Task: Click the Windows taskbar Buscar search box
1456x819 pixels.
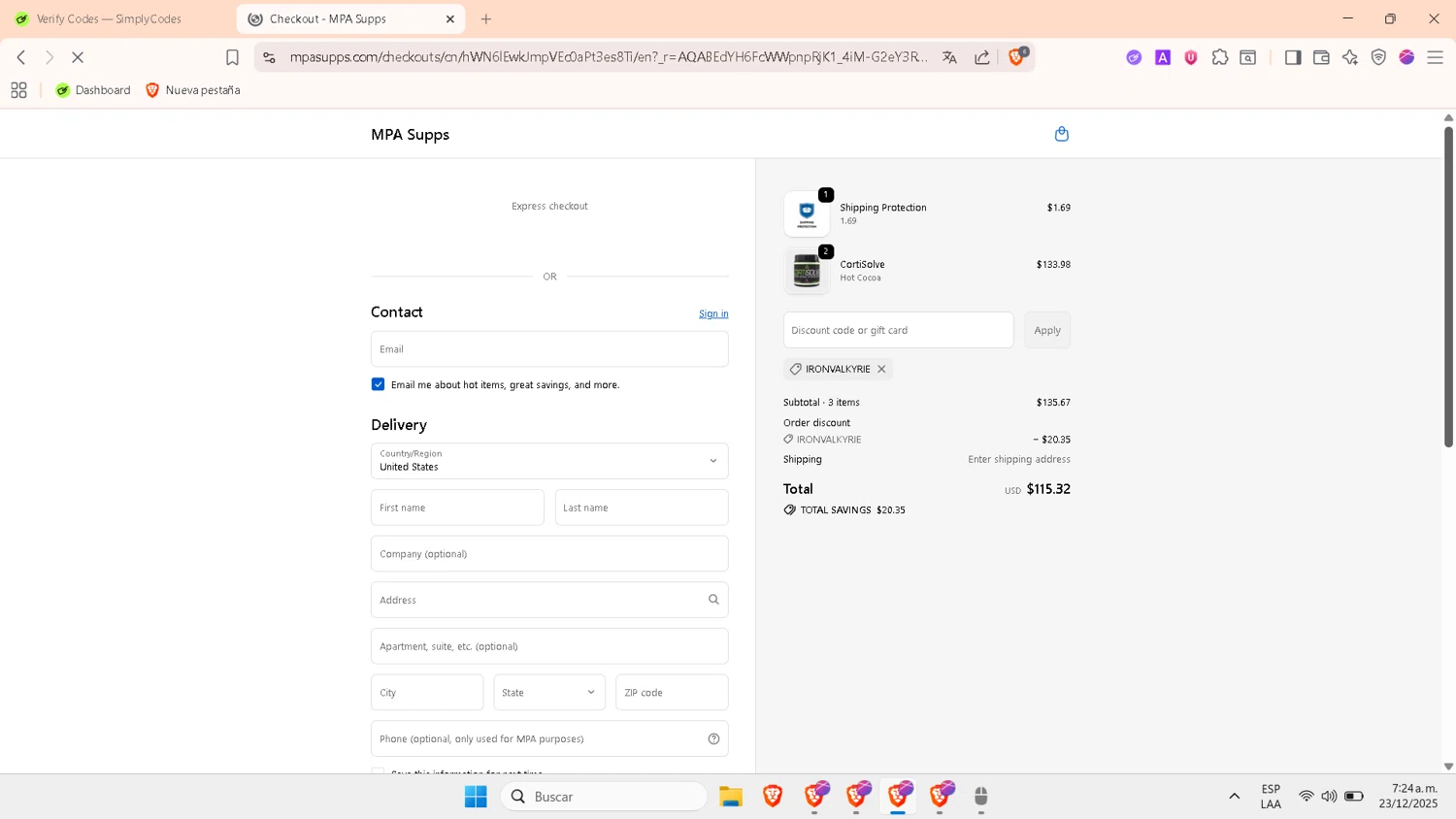Action: pyautogui.click(x=604, y=797)
